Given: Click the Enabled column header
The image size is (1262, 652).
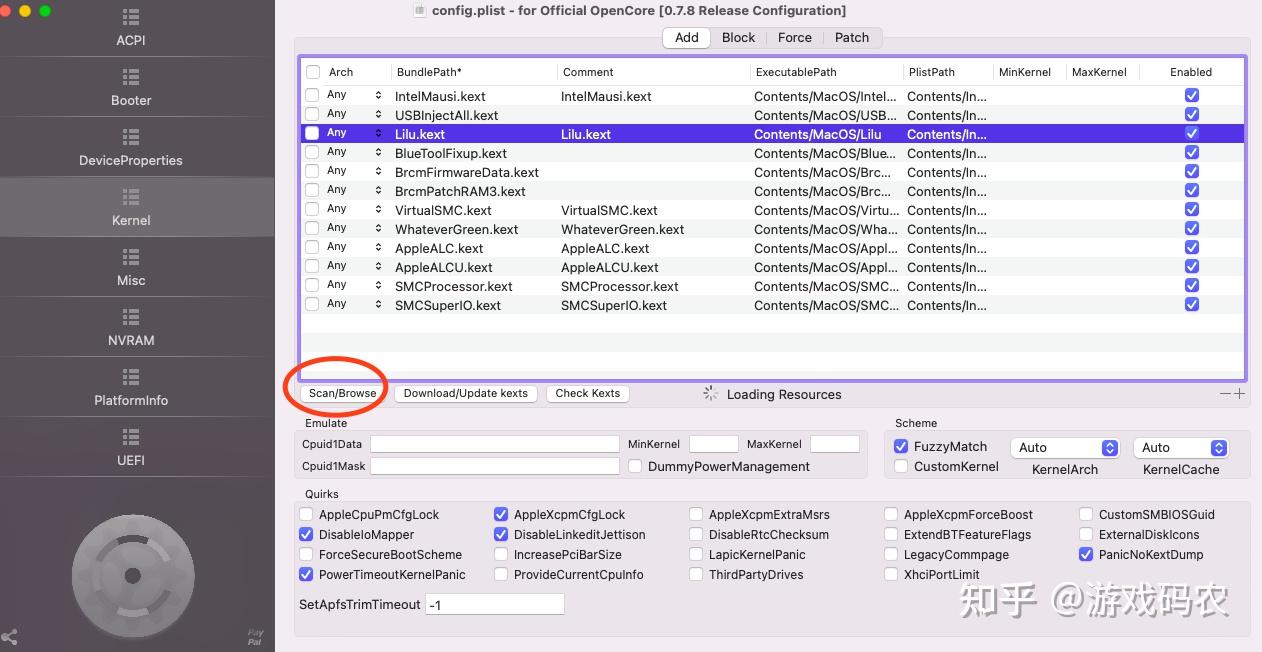Looking at the screenshot, I should (x=1191, y=72).
